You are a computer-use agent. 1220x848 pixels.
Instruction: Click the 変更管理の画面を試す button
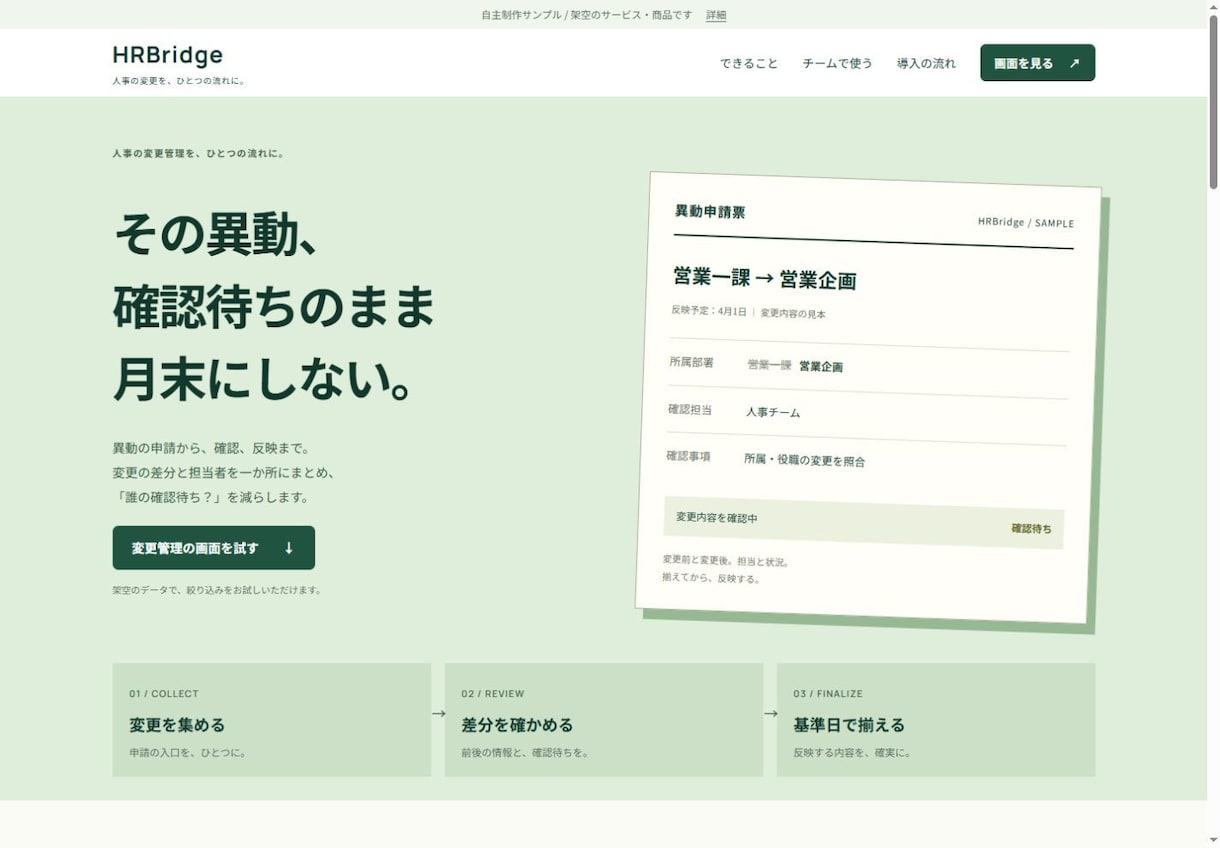point(214,548)
